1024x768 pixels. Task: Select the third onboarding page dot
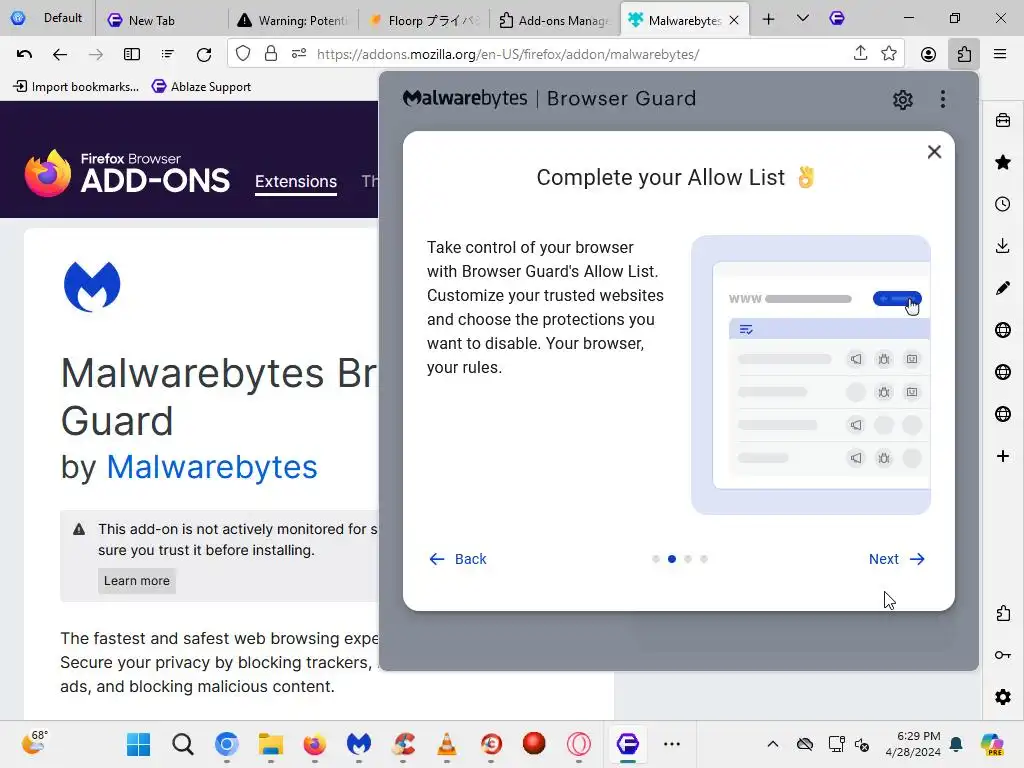[x=688, y=559]
